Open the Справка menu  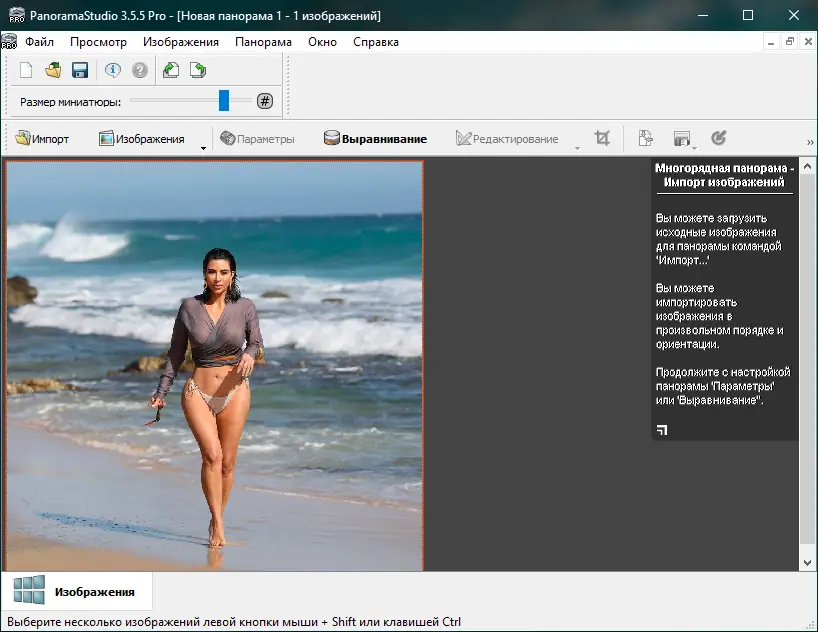pyautogui.click(x=375, y=42)
